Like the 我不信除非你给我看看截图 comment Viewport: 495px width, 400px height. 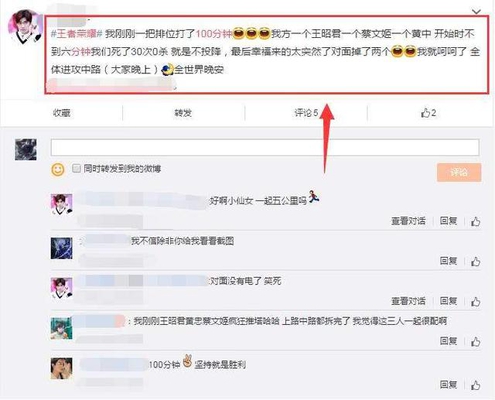pos(476,261)
